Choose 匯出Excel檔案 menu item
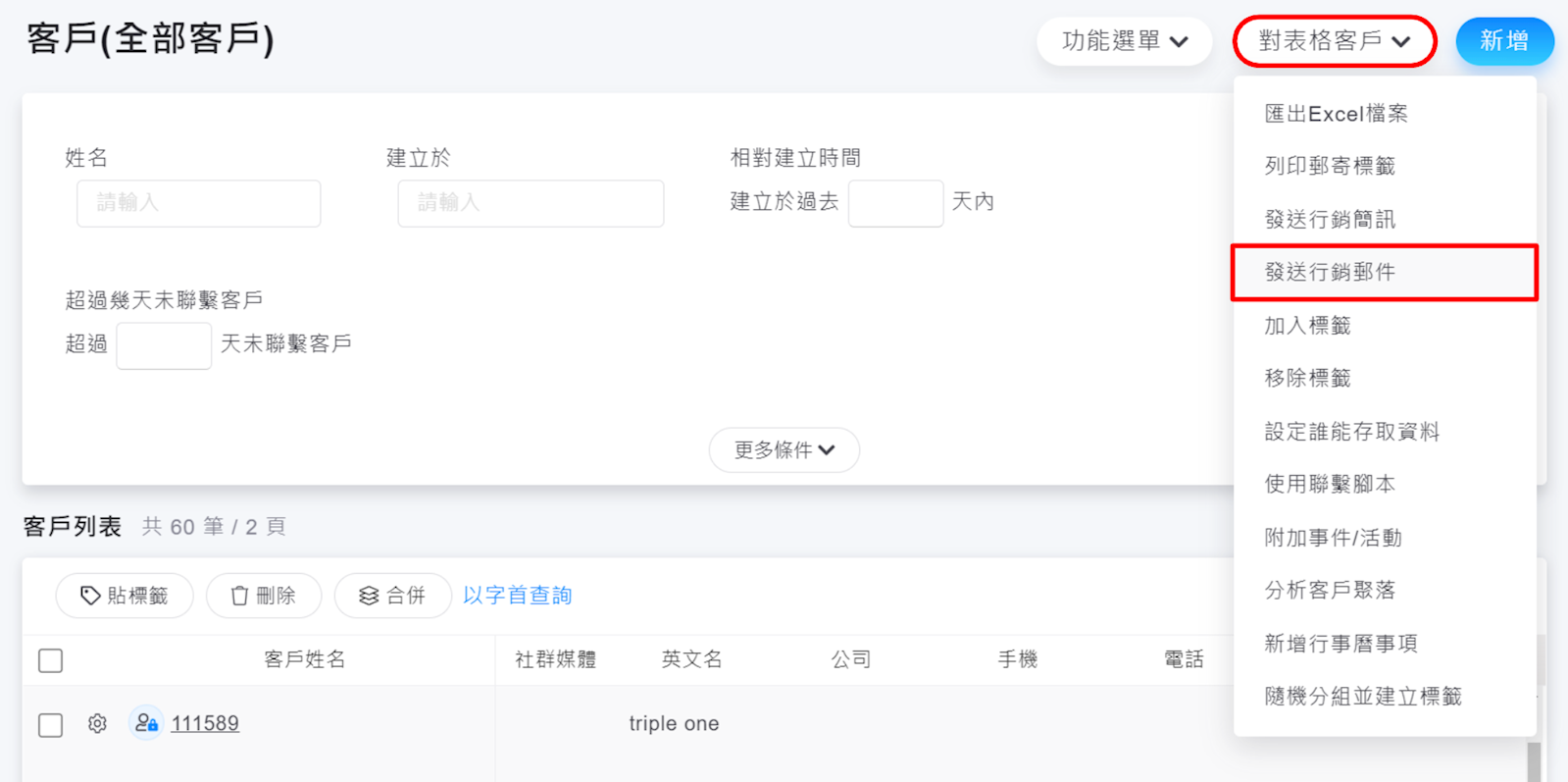 [x=1336, y=114]
